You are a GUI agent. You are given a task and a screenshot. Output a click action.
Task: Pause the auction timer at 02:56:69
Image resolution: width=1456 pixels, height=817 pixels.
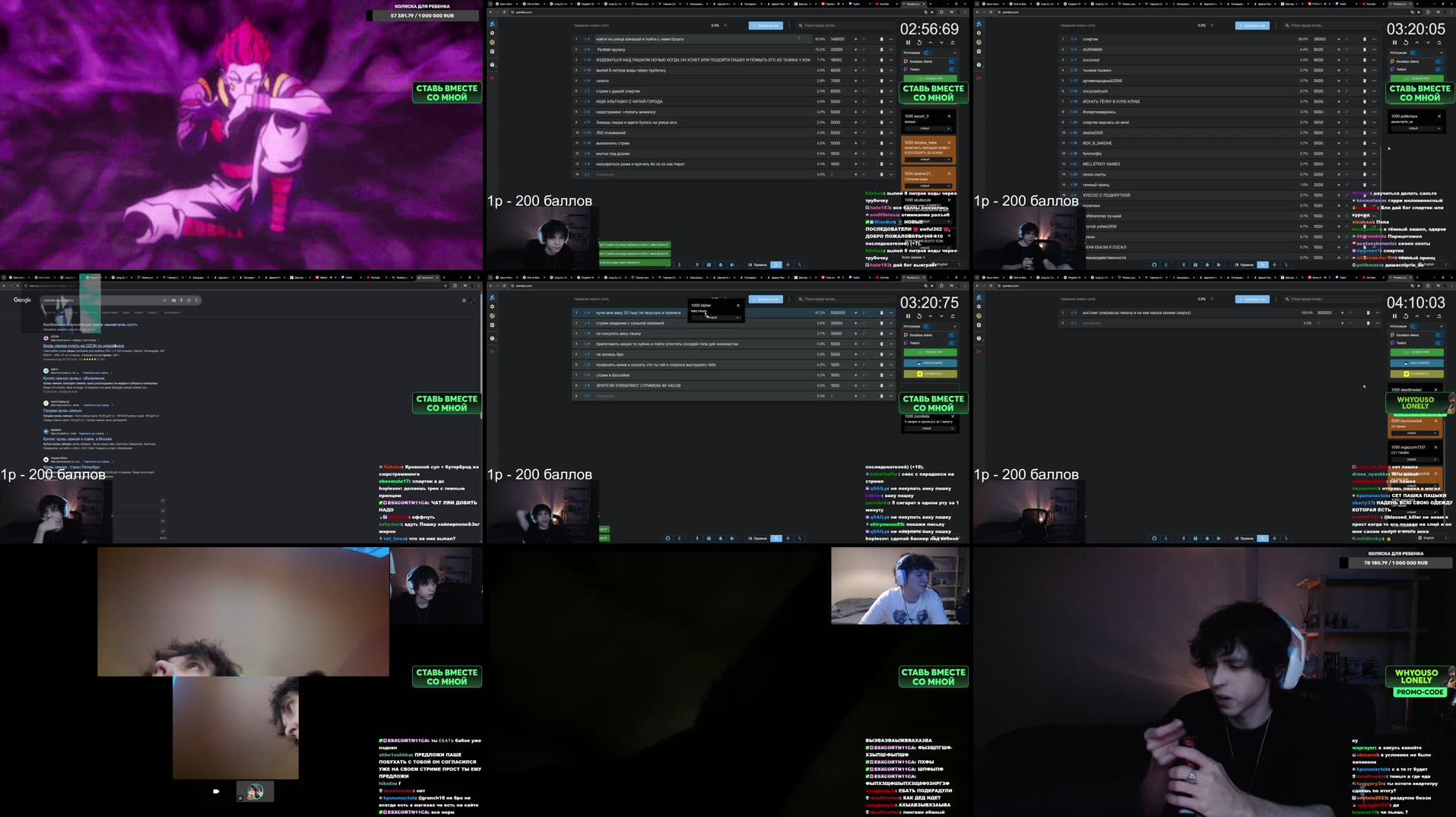click(x=906, y=43)
